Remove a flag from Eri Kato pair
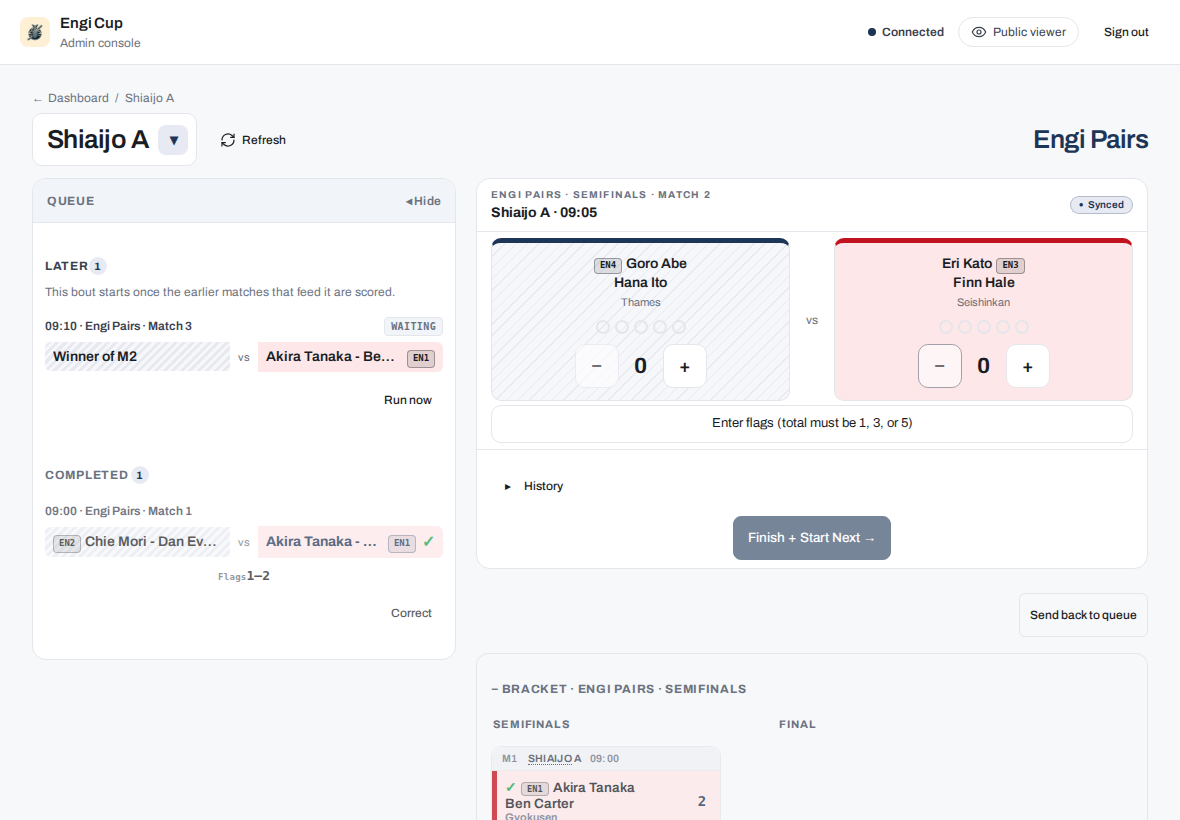 tap(940, 366)
